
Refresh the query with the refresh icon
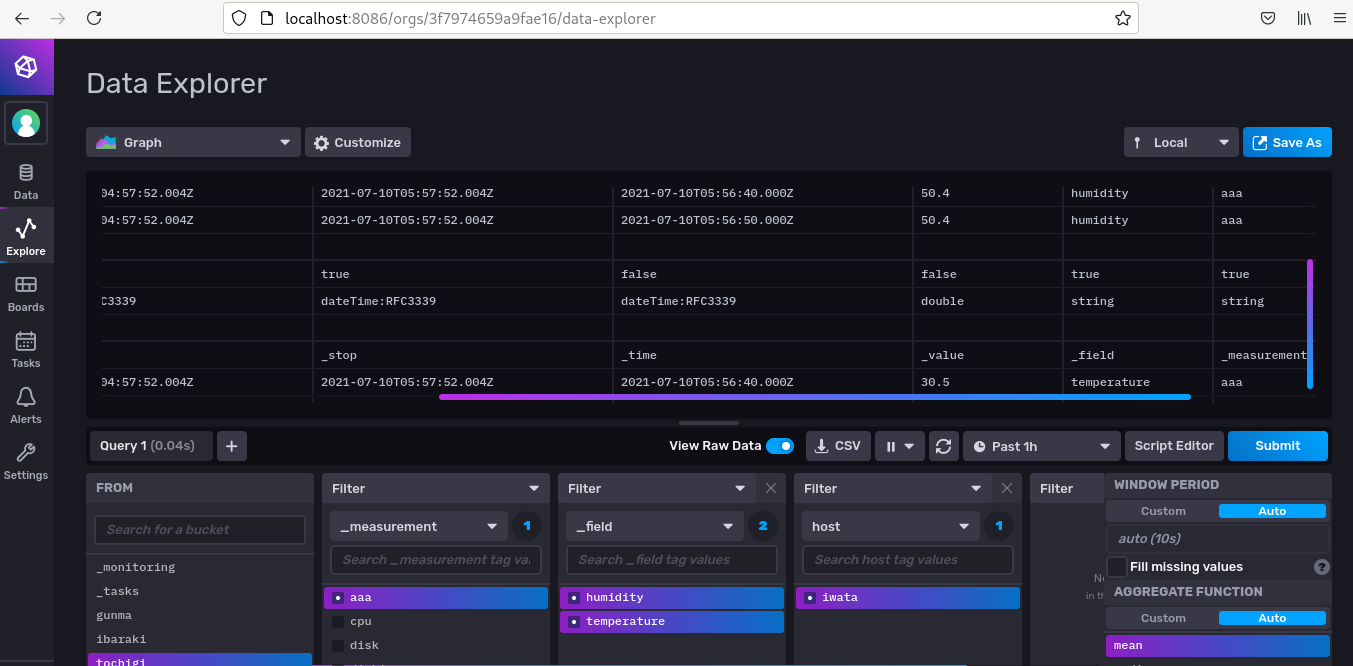943,445
